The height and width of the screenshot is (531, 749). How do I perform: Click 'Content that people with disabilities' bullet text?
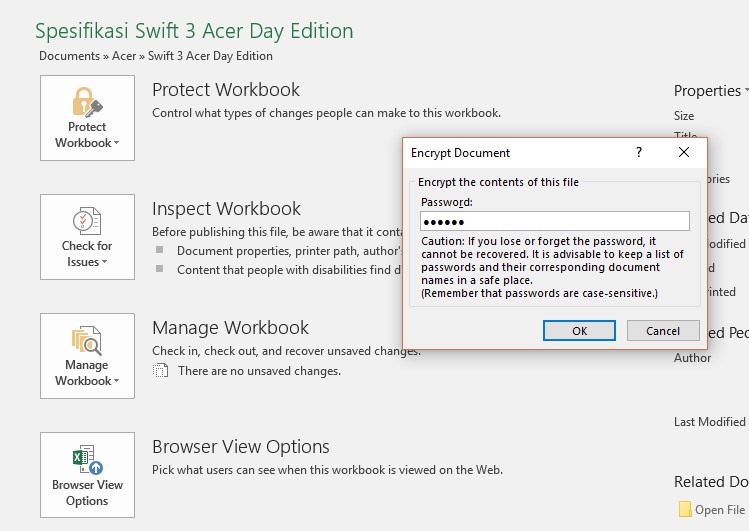point(289,270)
